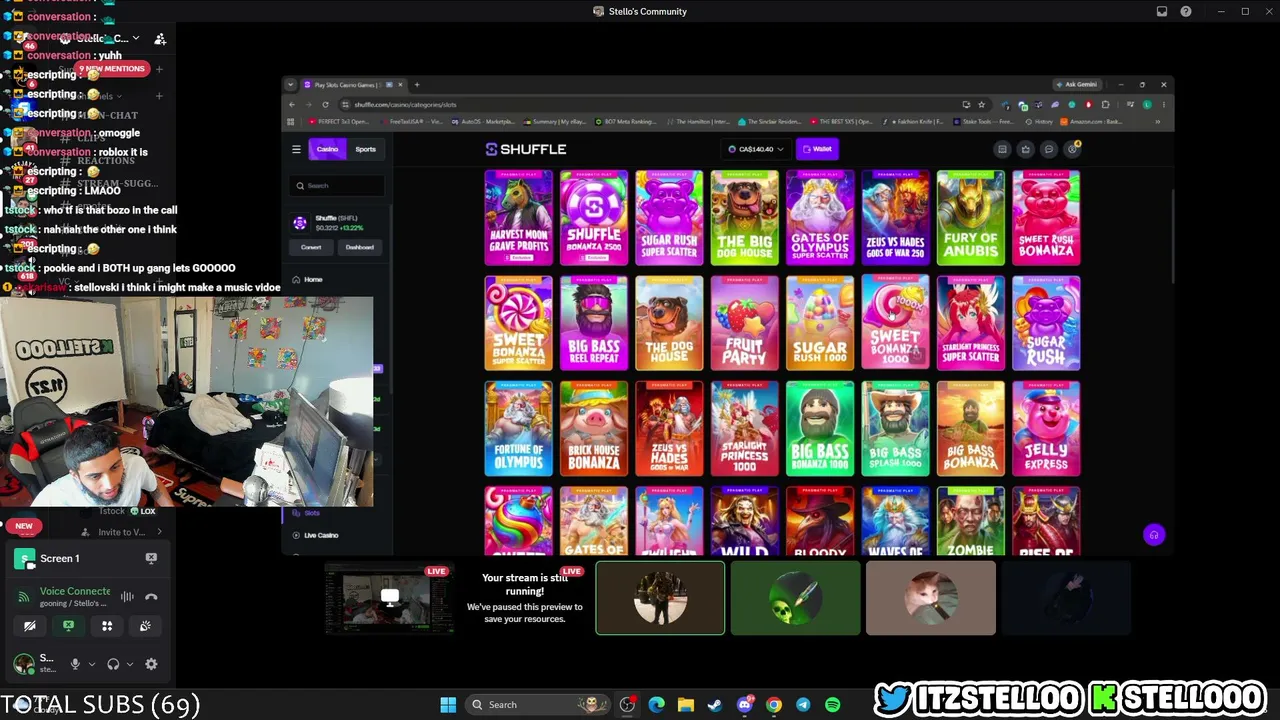Go to Home in the Shuffle sidebar
1280x720 pixels.
click(313, 280)
